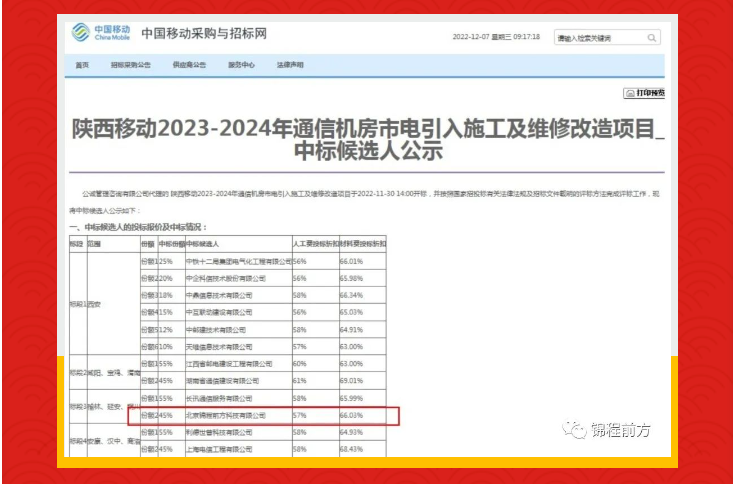Click the date and time display
Screen dimensions: 733x484
pyautogui.click(x=496, y=37)
